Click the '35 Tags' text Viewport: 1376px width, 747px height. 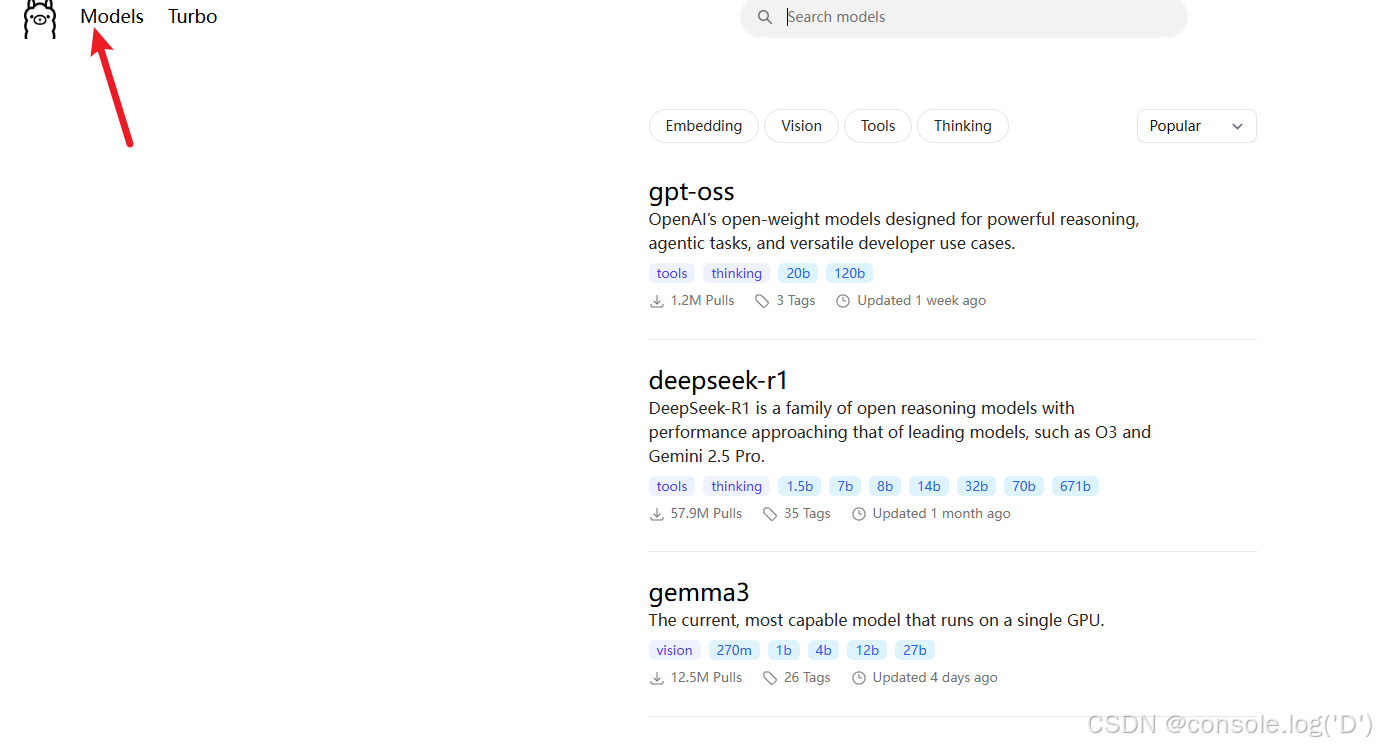(808, 514)
